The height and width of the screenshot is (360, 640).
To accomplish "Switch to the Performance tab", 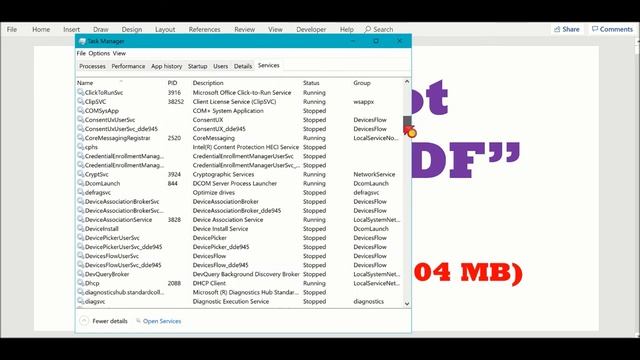I will tap(128, 66).
